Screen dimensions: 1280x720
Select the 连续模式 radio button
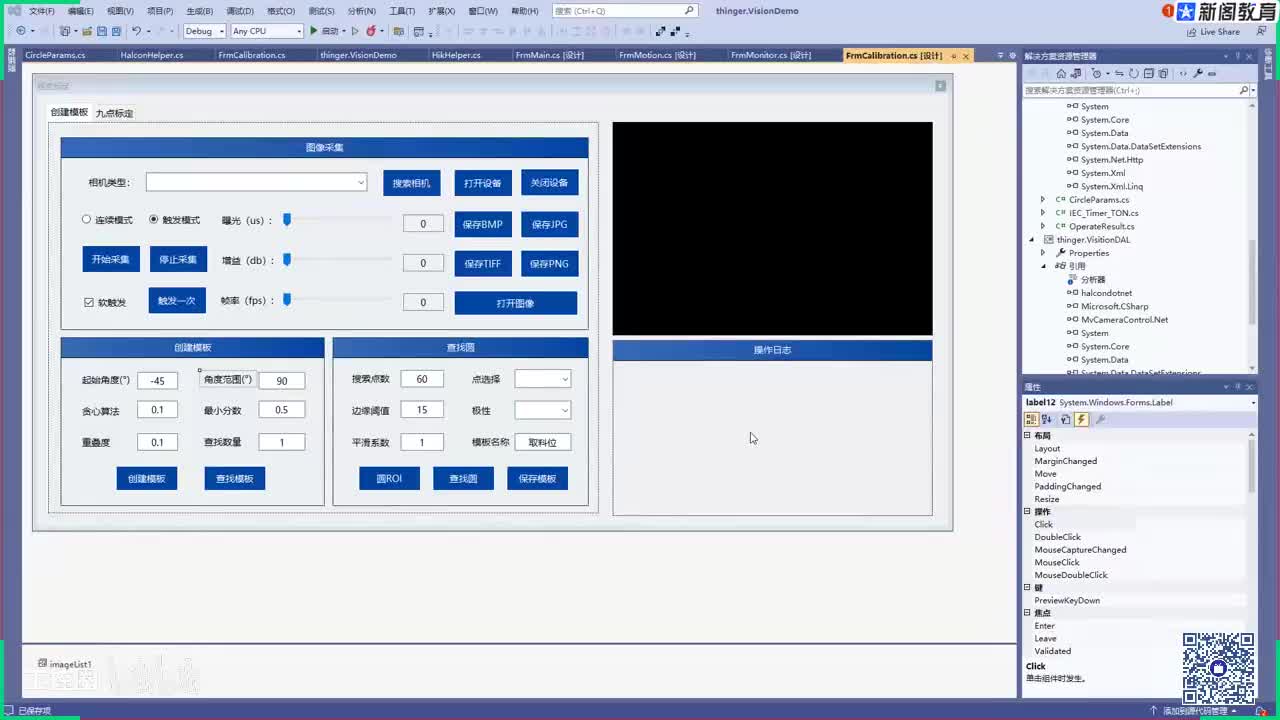click(86, 219)
